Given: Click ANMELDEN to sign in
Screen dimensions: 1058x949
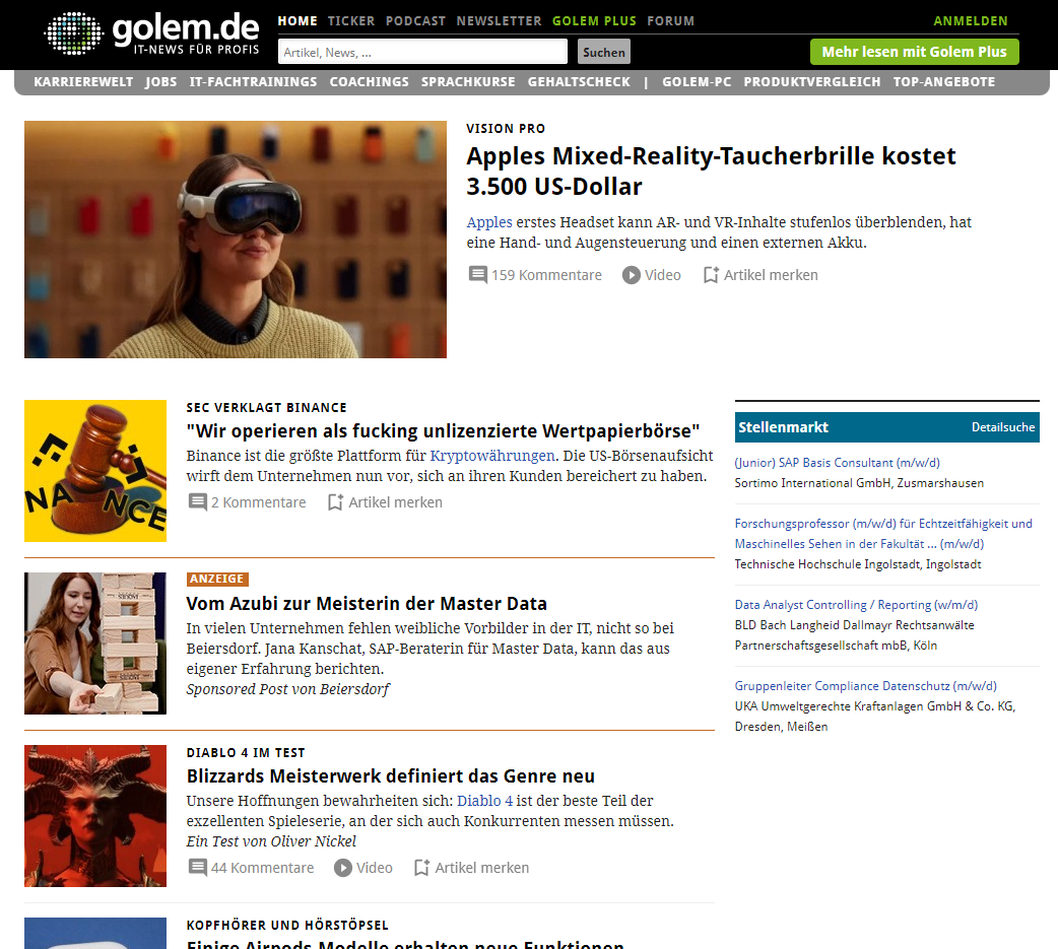Looking at the screenshot, I should [970, 21].
